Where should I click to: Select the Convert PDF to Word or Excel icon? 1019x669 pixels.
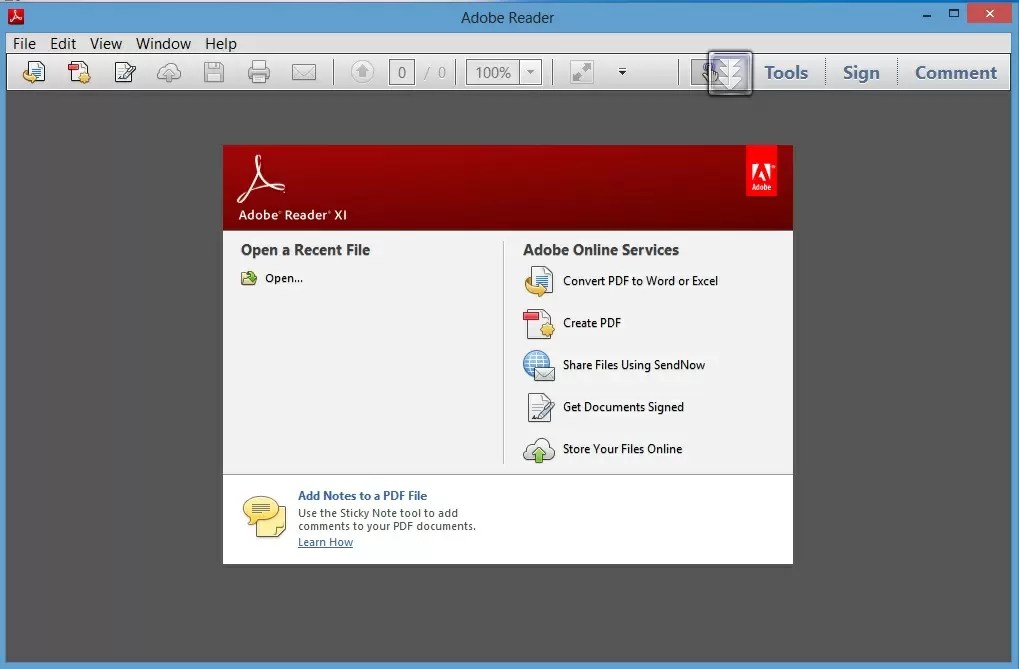pos(538,281)
